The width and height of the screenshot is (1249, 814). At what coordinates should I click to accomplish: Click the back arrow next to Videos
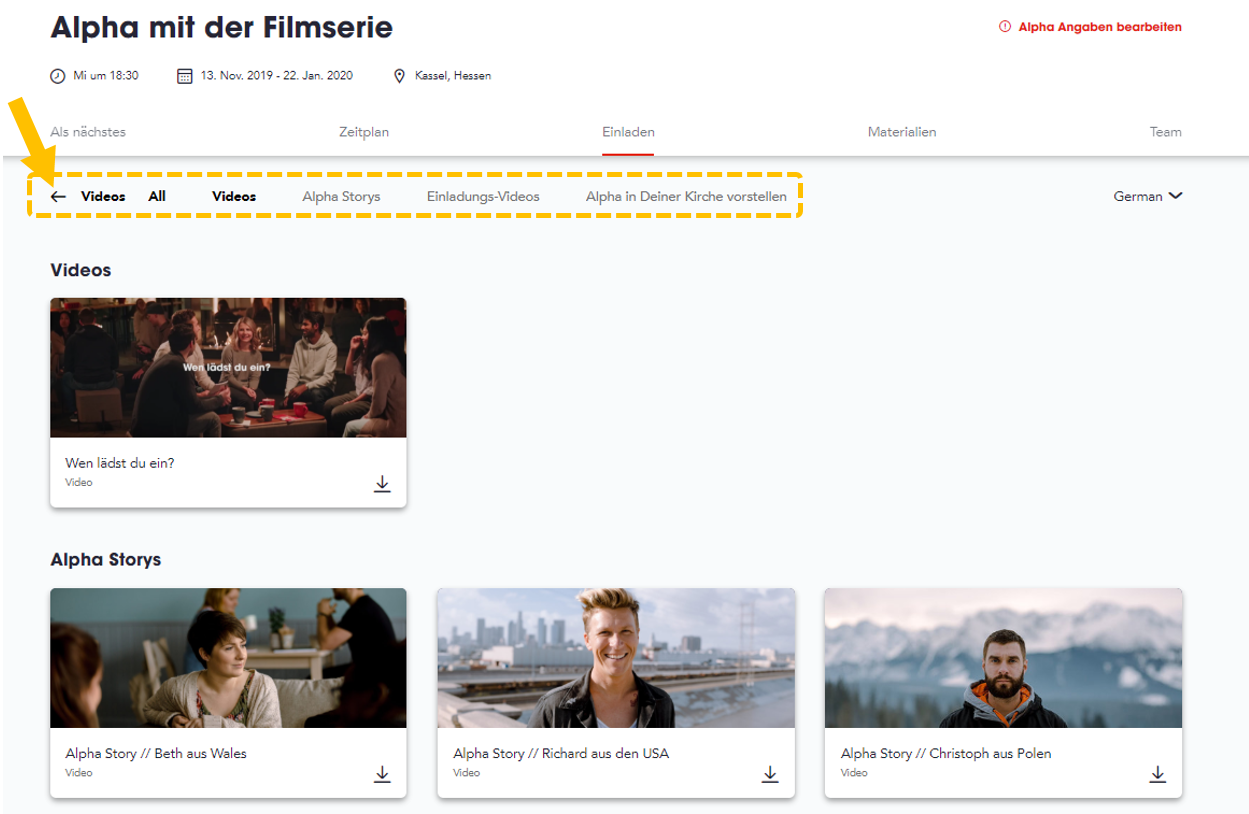(58, 197)
